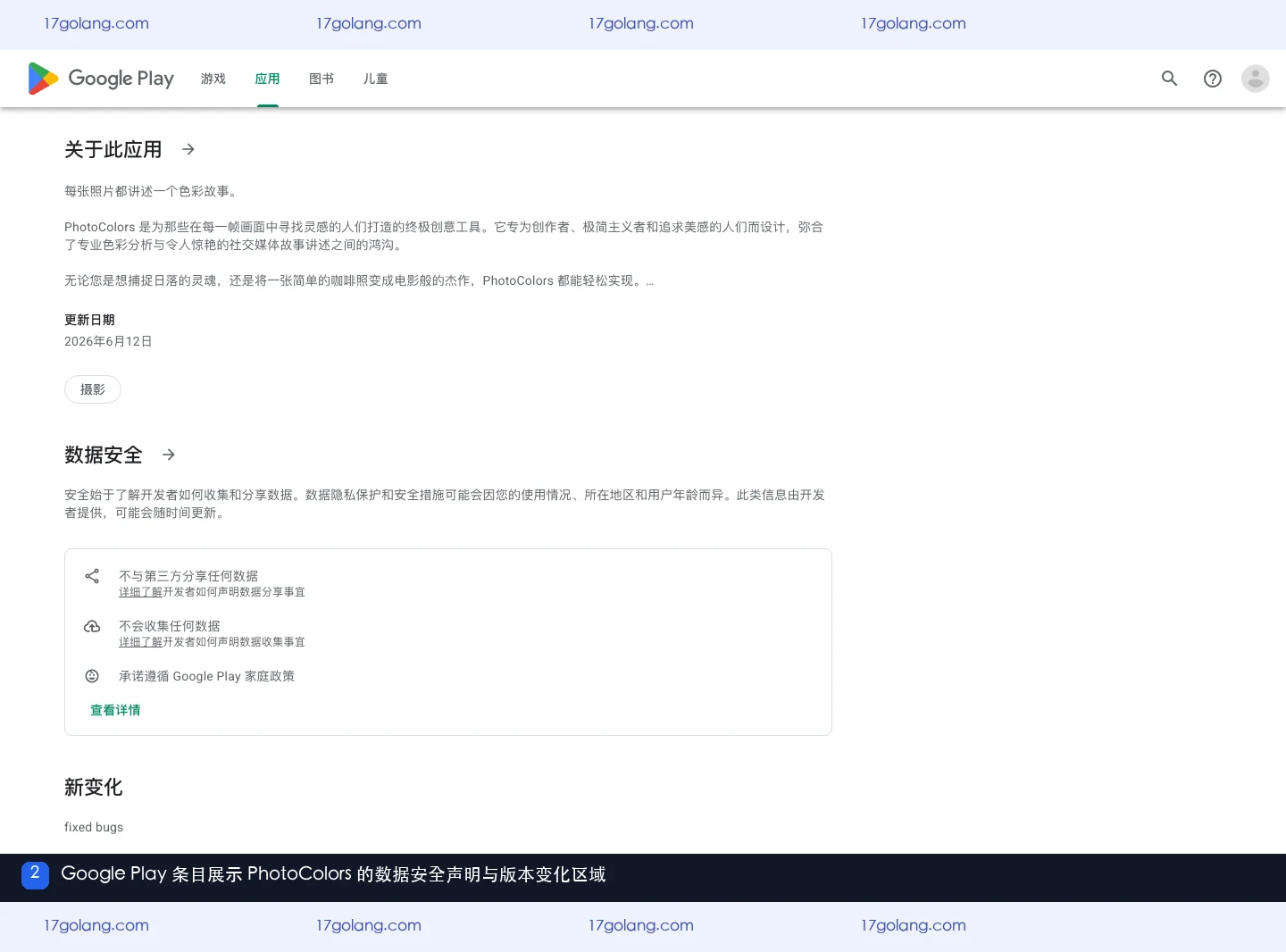This screenshot has height=952, width=1286.
Task: Click the 关于此应用 heading
Action: point(113,149)
